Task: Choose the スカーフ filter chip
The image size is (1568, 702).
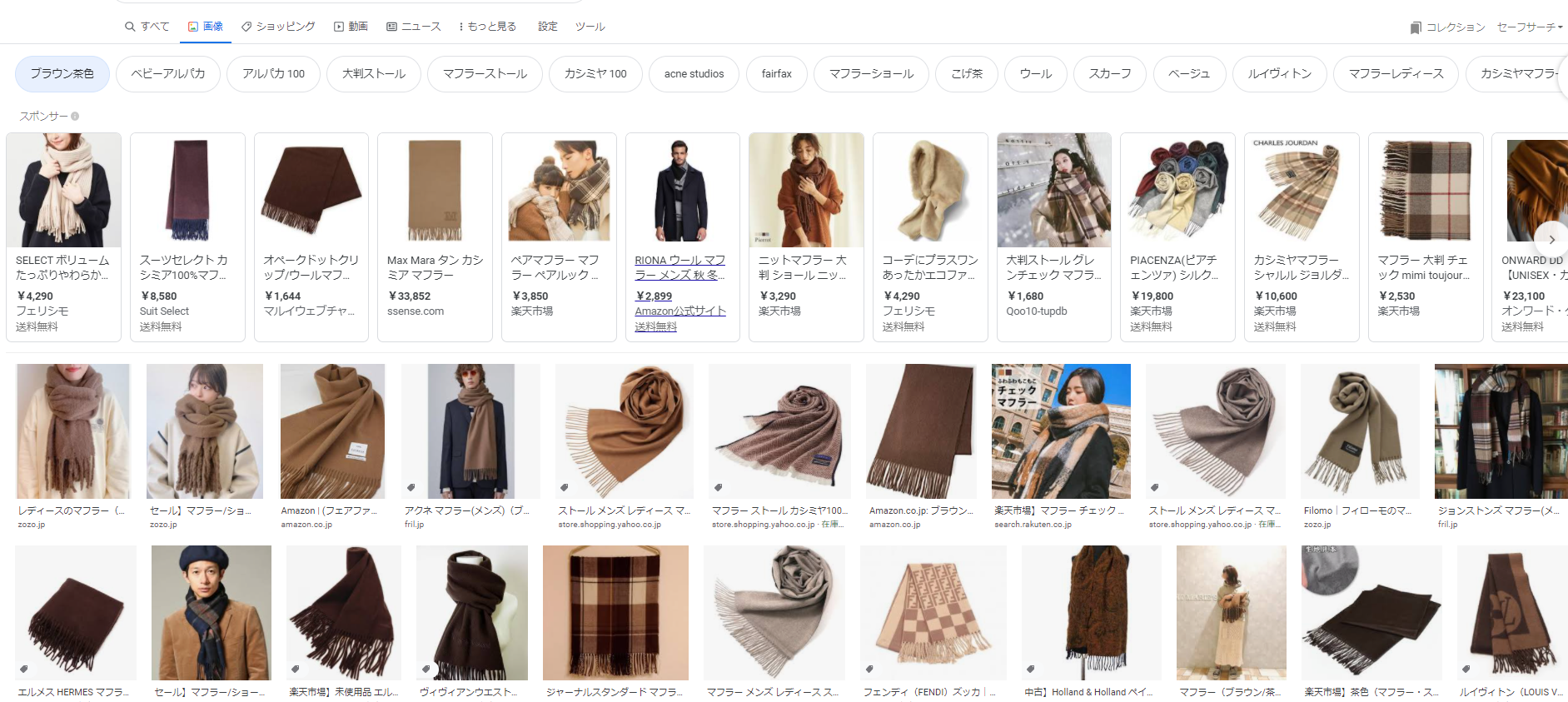Action: pyautogui.click(x=1109, y=74)
